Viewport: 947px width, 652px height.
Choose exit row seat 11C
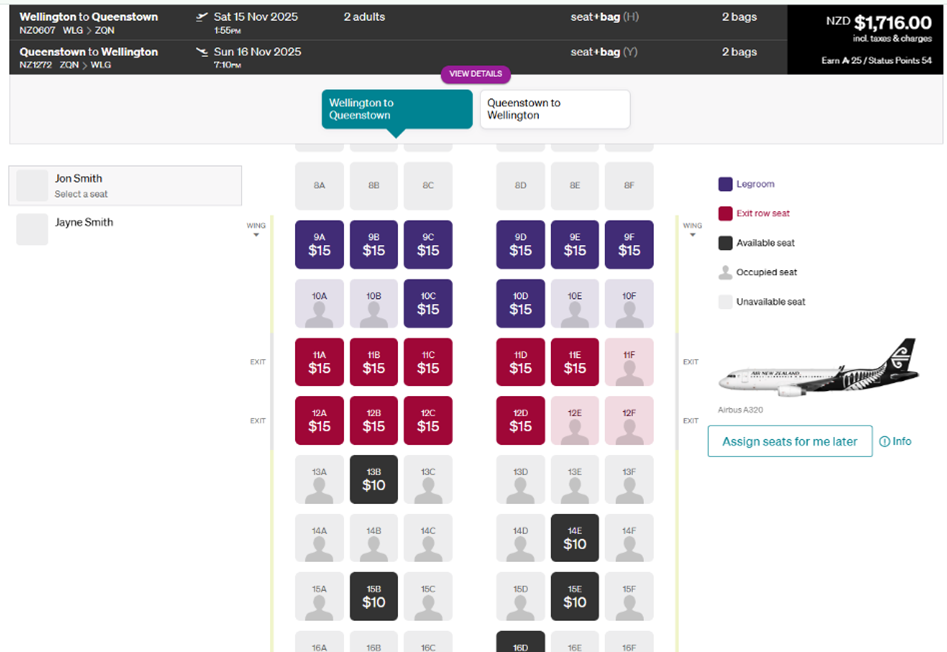coord(428,362)
